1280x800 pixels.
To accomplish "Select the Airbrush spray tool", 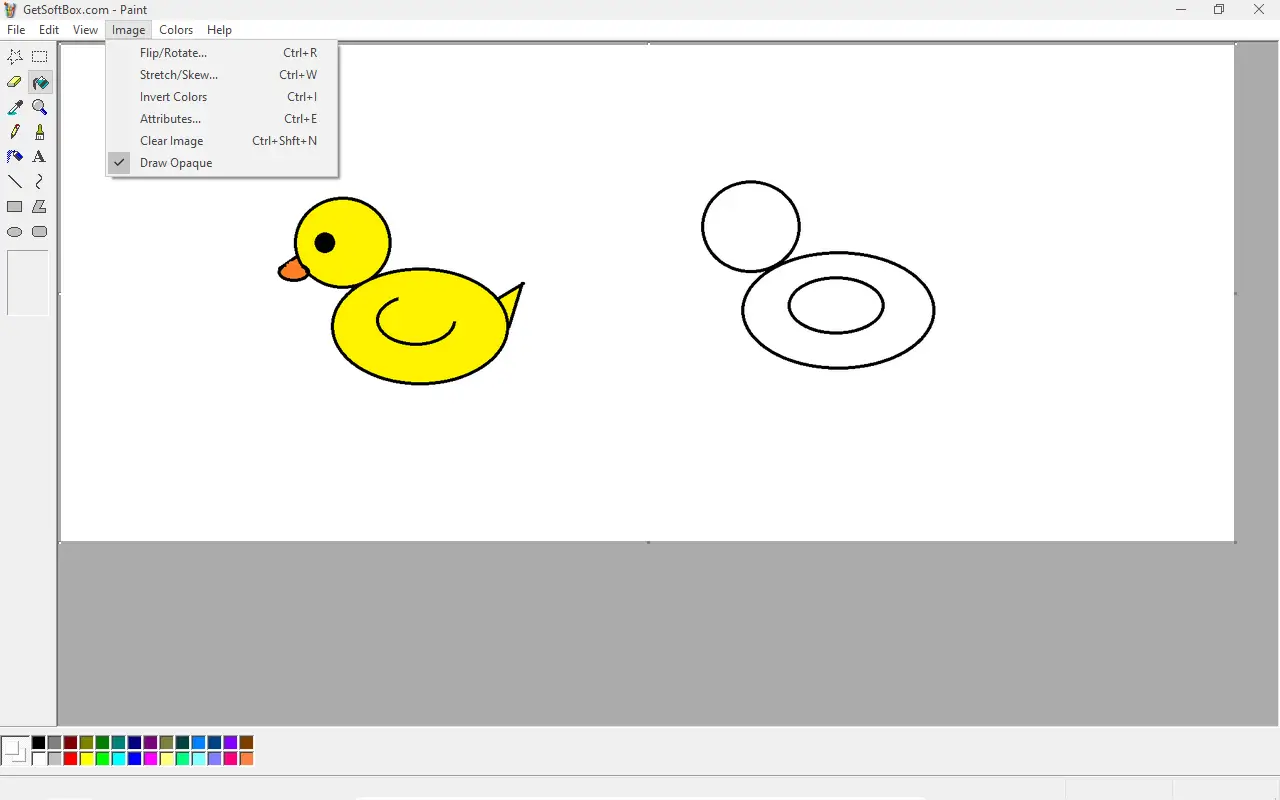I will tap(15, 157).
